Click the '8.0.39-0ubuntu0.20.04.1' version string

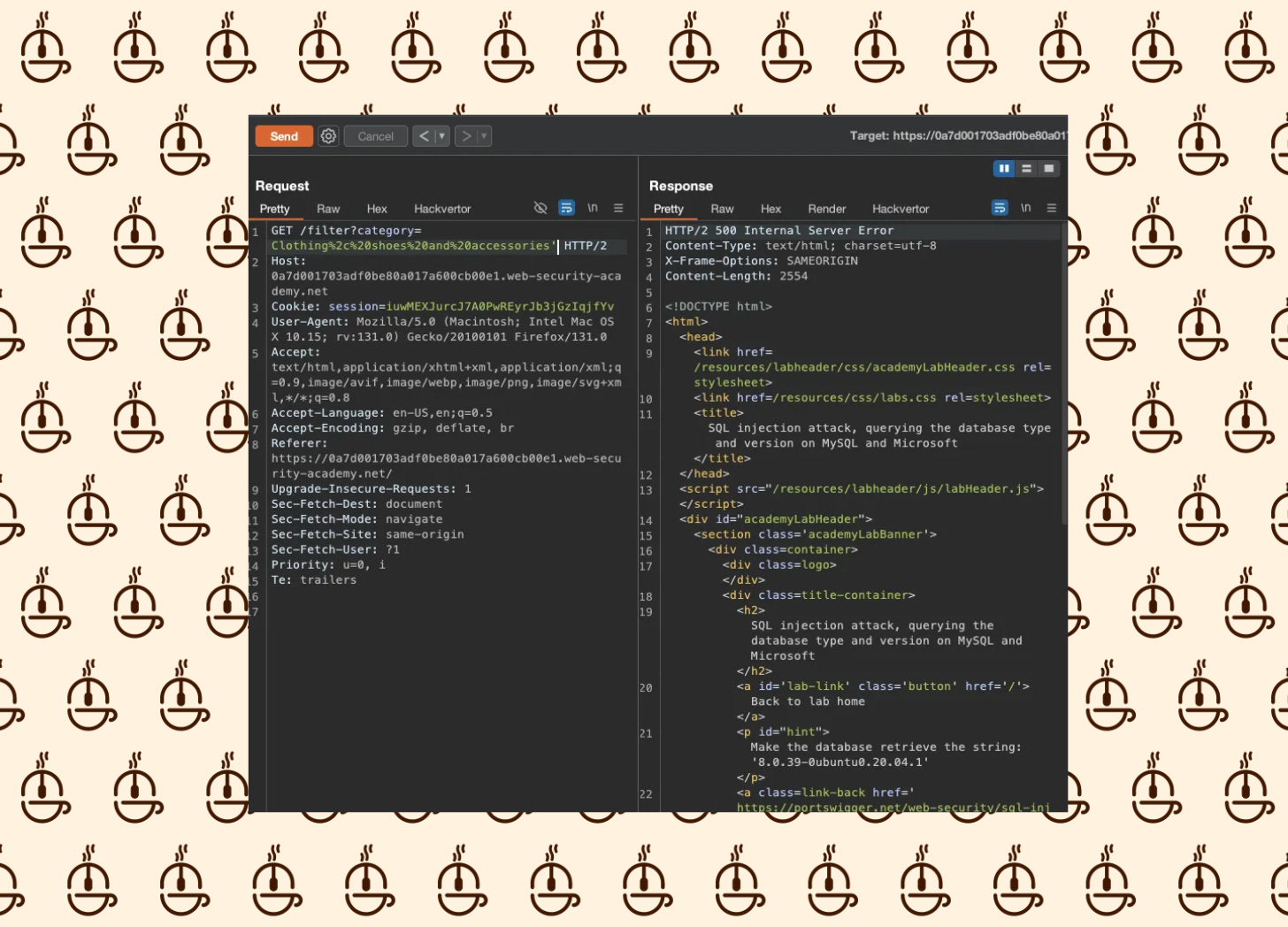839,762
